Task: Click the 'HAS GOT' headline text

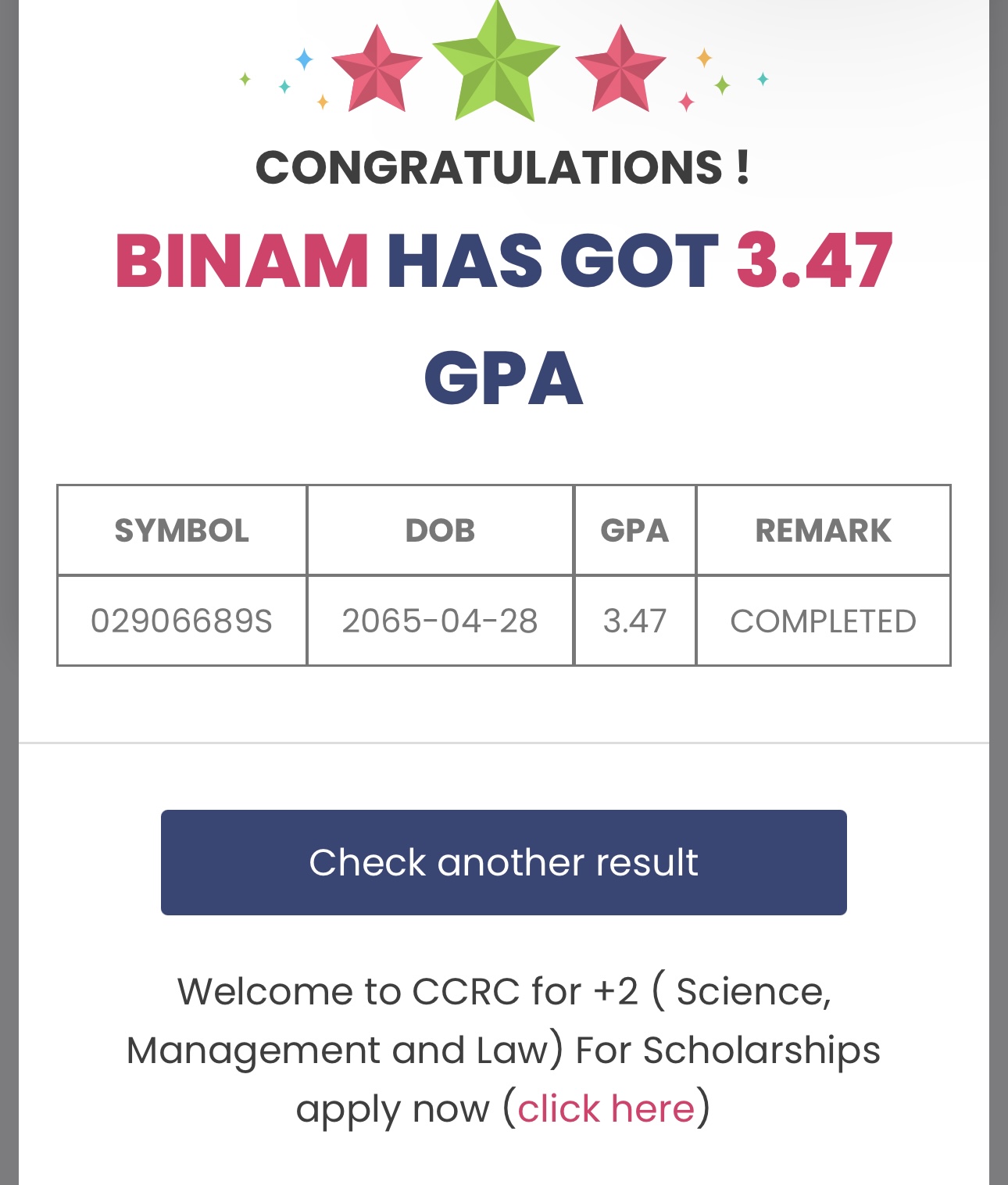Action: pyautogui.click(x=552, y=260)
